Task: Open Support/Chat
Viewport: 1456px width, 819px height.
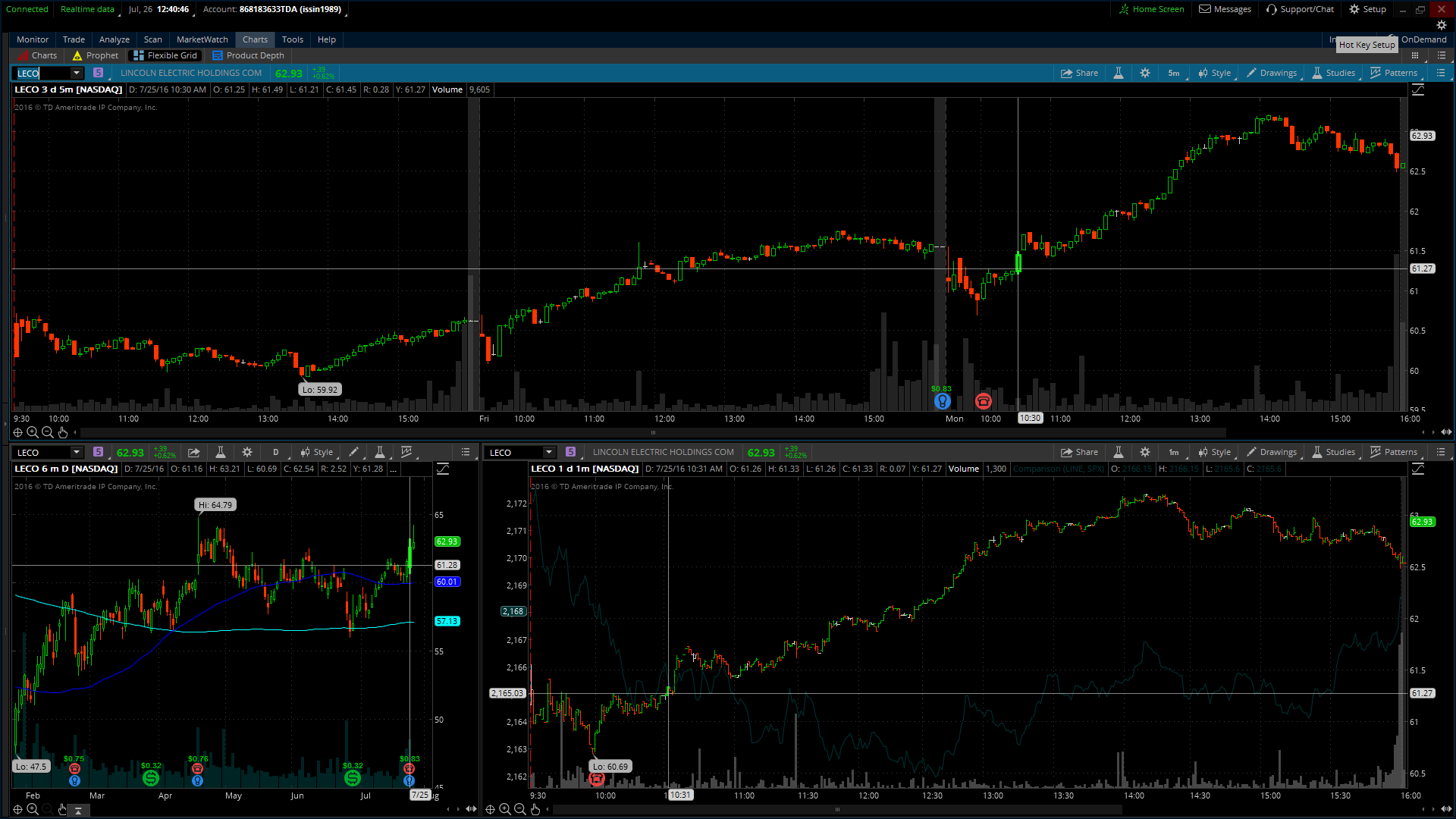Action: click(1300, 9)
